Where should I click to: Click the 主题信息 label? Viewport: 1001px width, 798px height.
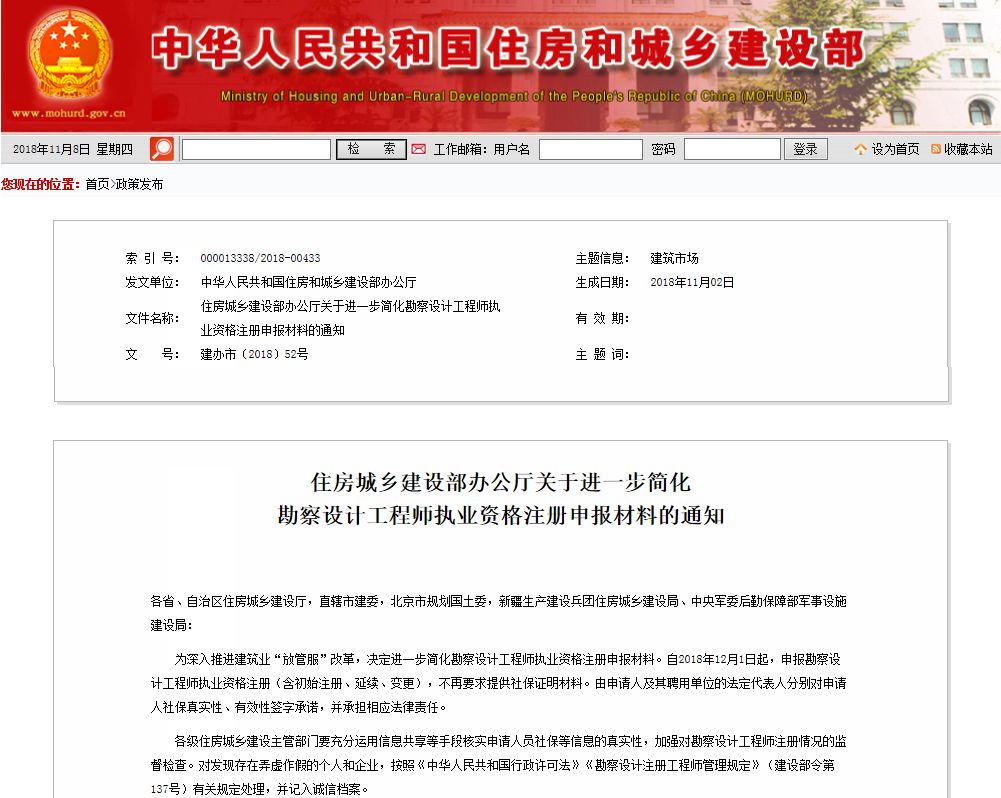coord(602,258)
